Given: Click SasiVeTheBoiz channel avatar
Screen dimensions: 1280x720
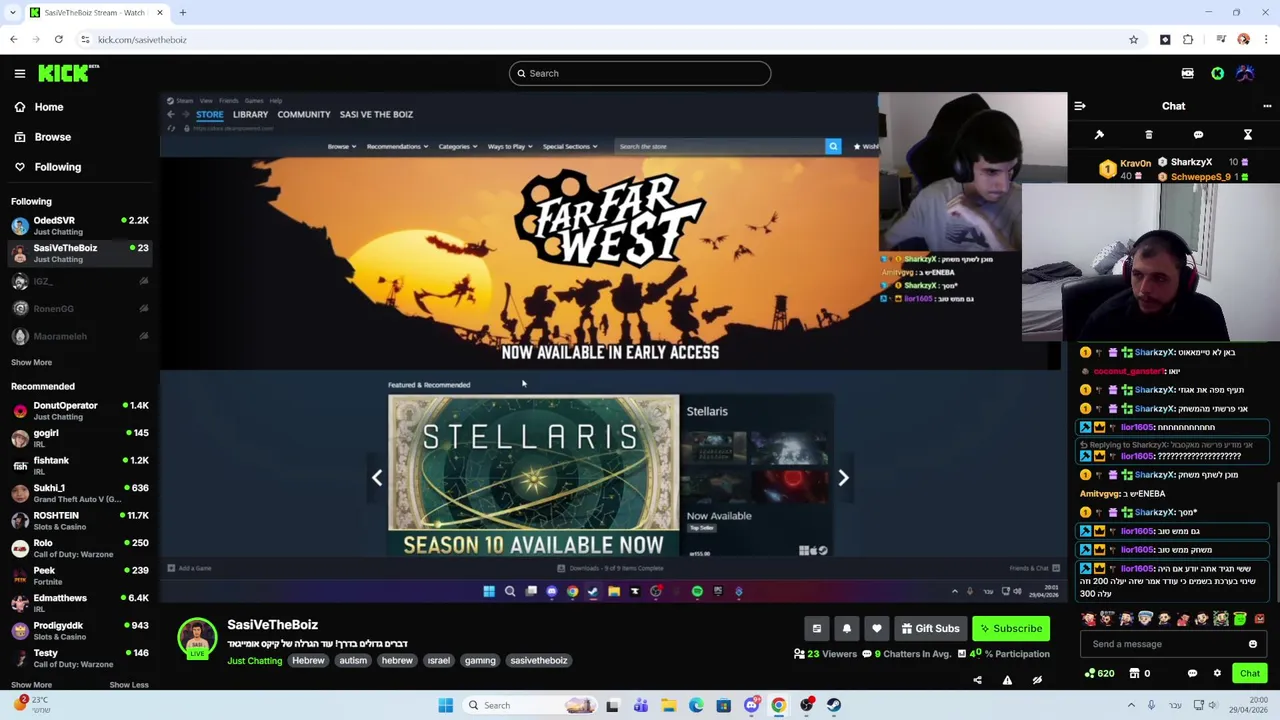Looking at the screenshot, I should pos(197,638).
